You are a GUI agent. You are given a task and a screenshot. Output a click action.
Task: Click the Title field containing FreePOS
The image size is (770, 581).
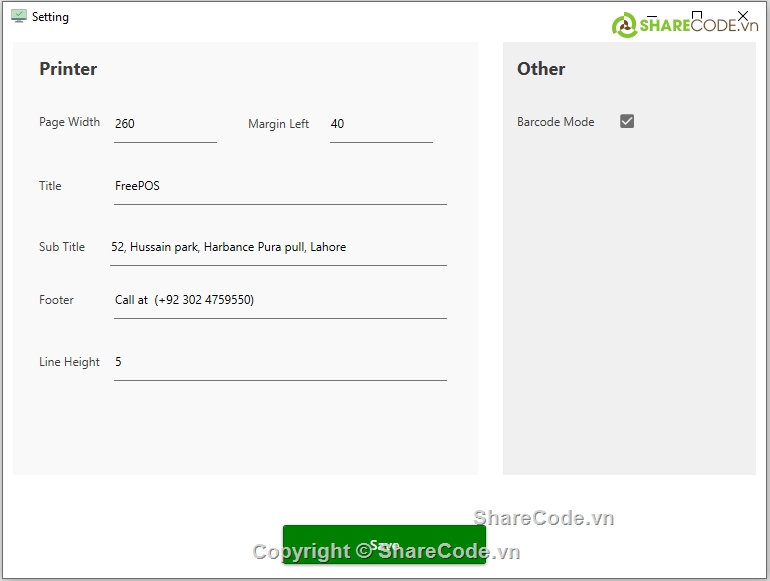[280, 186]
